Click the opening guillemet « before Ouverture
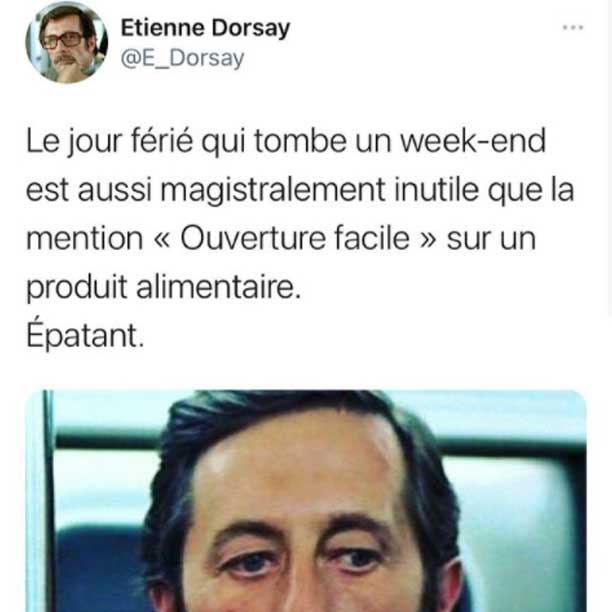This screenshot has height=612, width=612. 162,240
